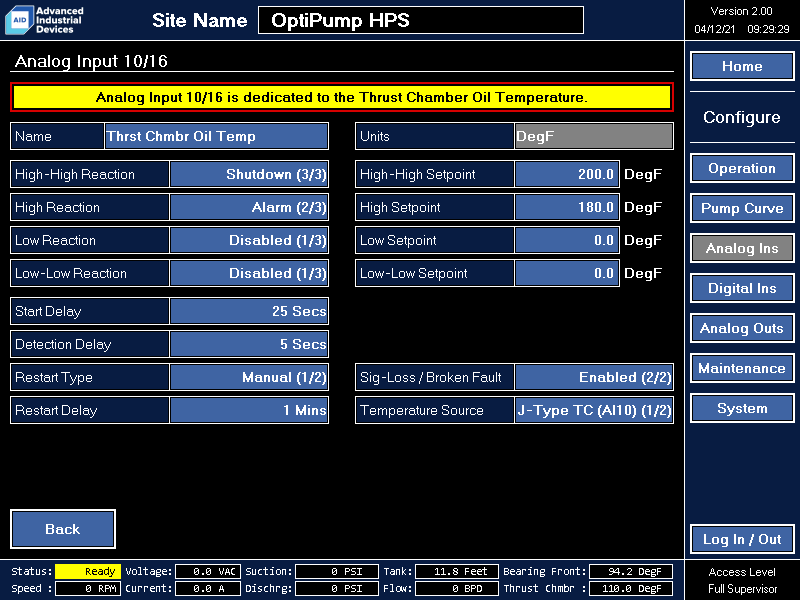Click the Current 0.0 A readout
This screenshot has height=600, width=800.
208,588
